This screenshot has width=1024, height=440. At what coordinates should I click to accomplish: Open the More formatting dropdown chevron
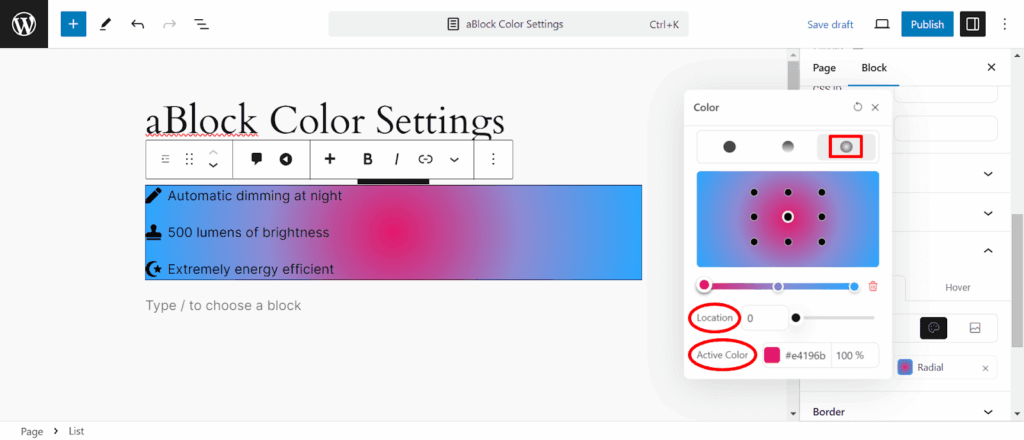click(x=455, y=159)
